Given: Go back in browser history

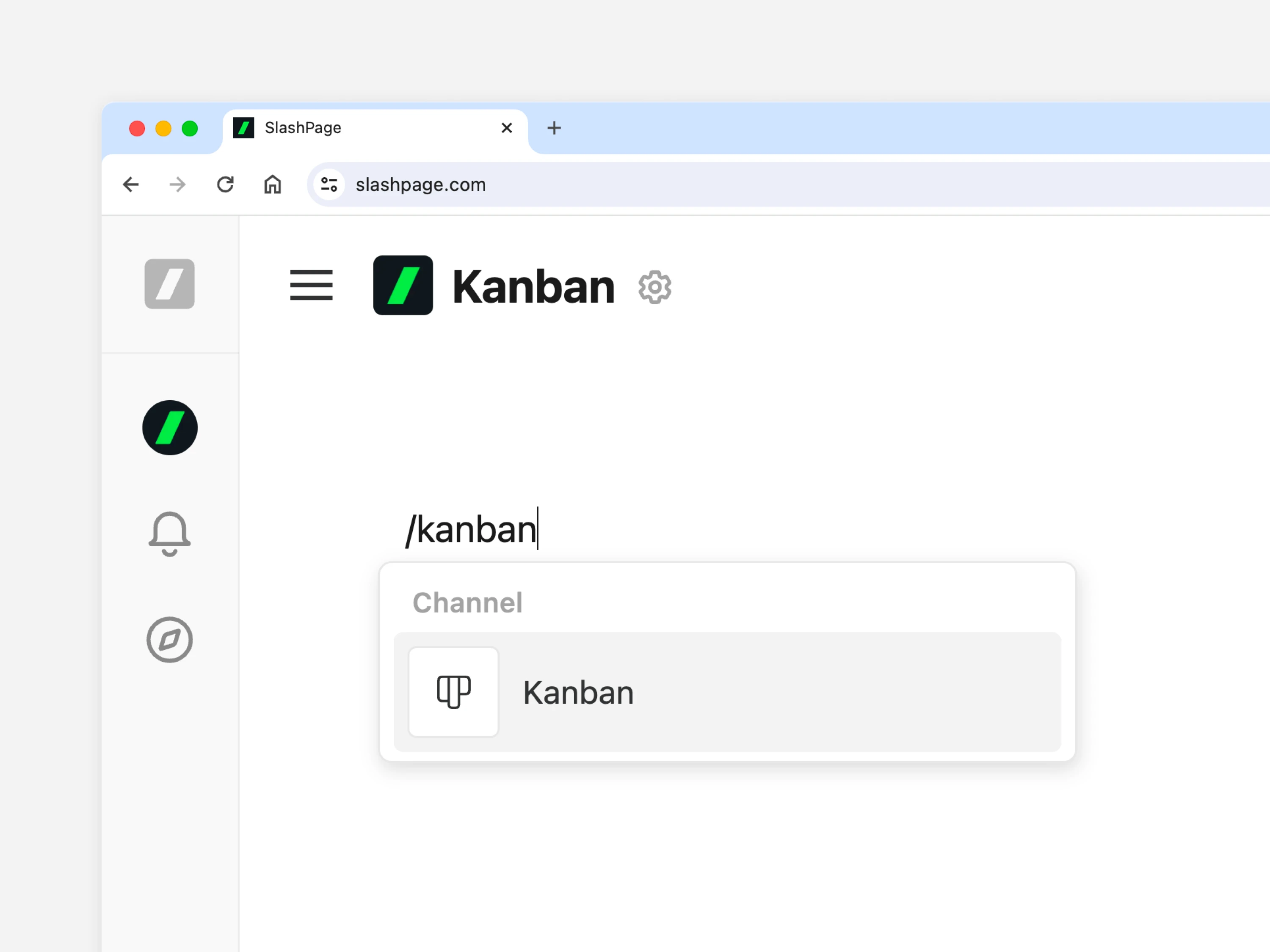Looking at the screenshot, I should 131,184.
